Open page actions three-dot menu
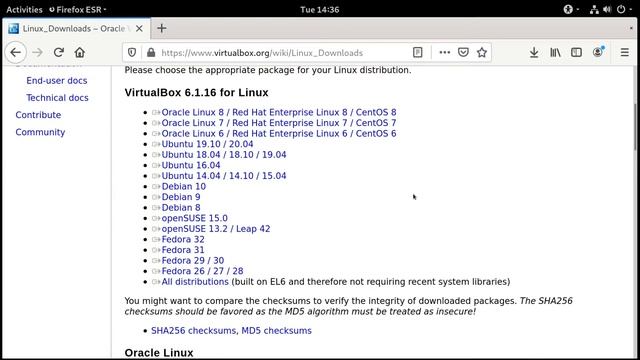 click(444, 52)
